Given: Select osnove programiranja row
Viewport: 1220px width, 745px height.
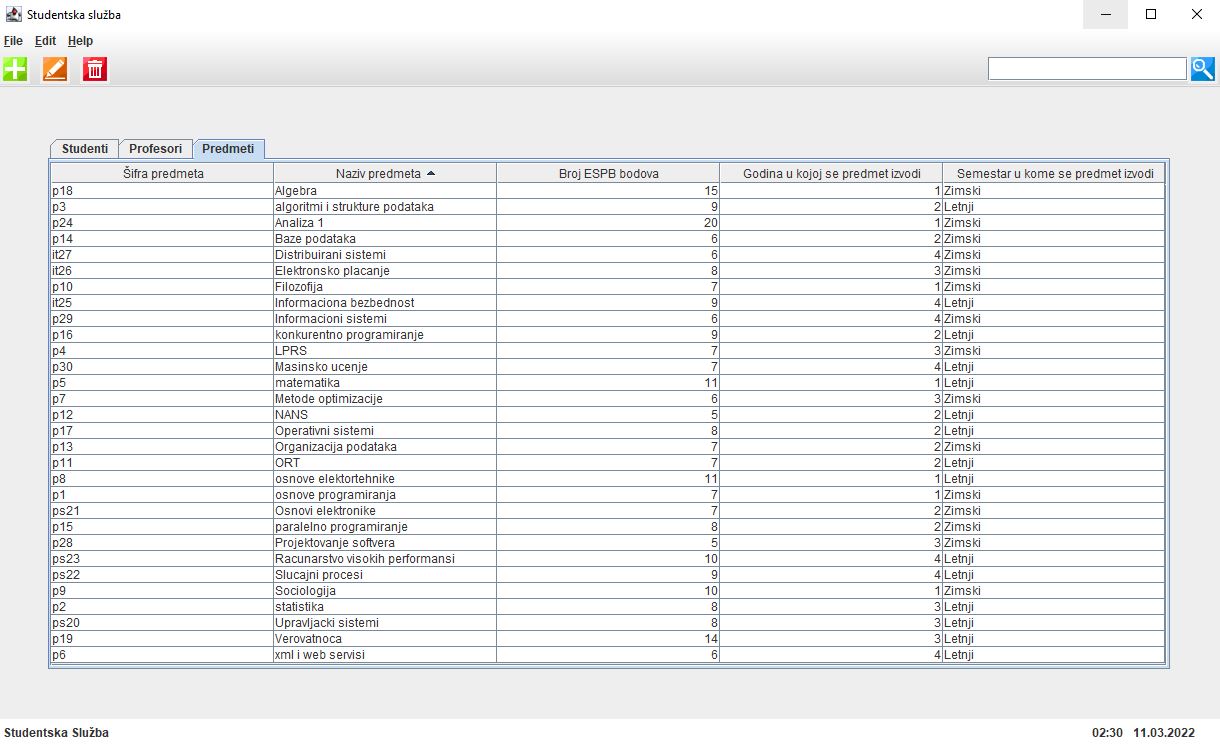Looking at the screenshot, I should click(x=608, y=495).
